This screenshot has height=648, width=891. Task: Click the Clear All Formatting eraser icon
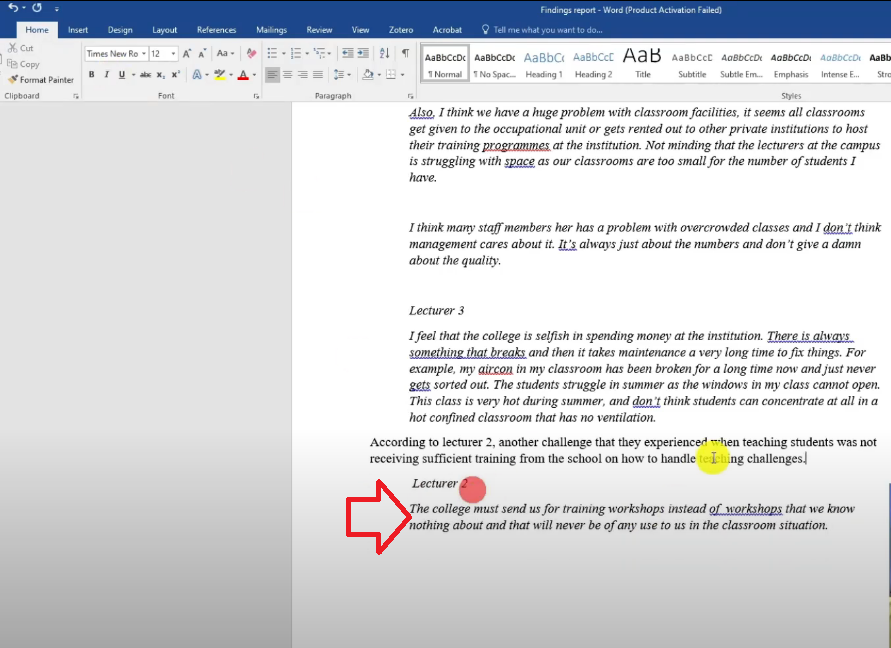[x=251, y=53]
